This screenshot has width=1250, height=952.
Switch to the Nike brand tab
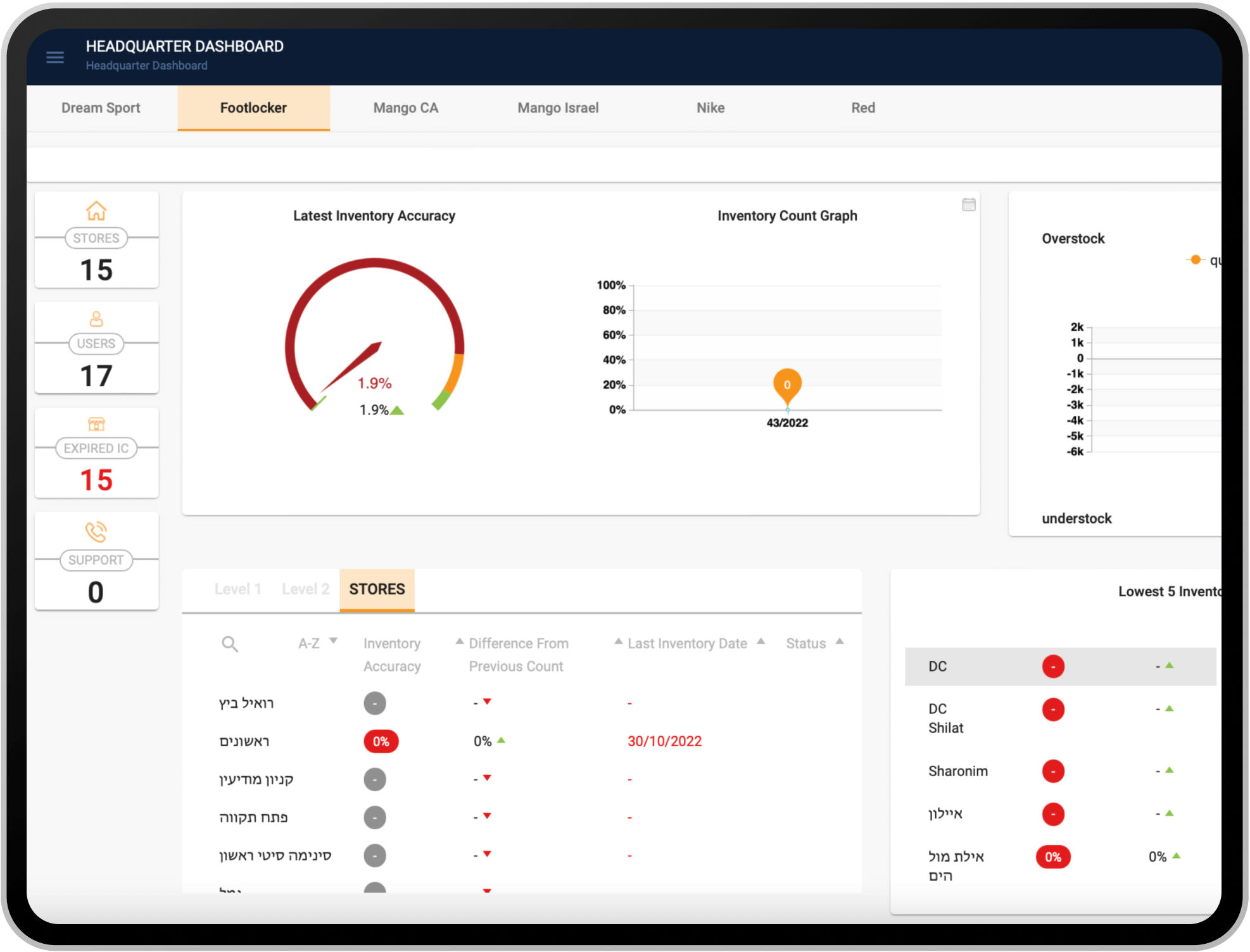point(710,108)
